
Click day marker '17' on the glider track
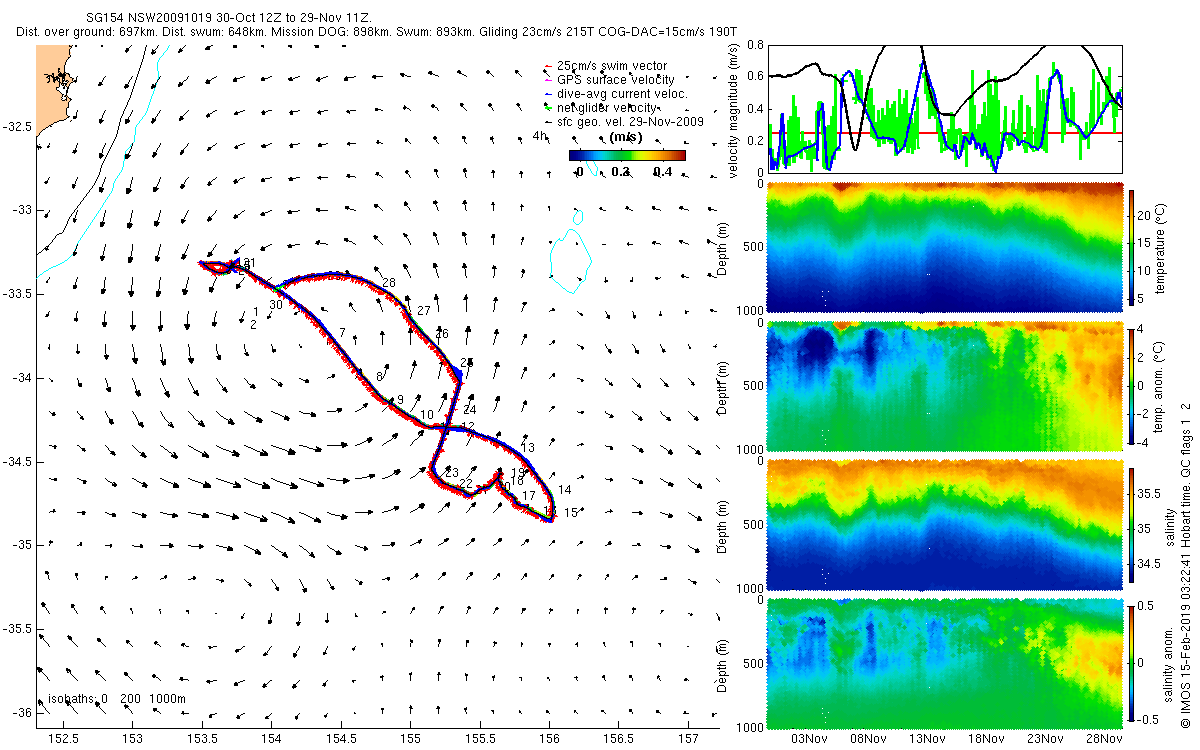pyautogui.click(x=530, y=496)
